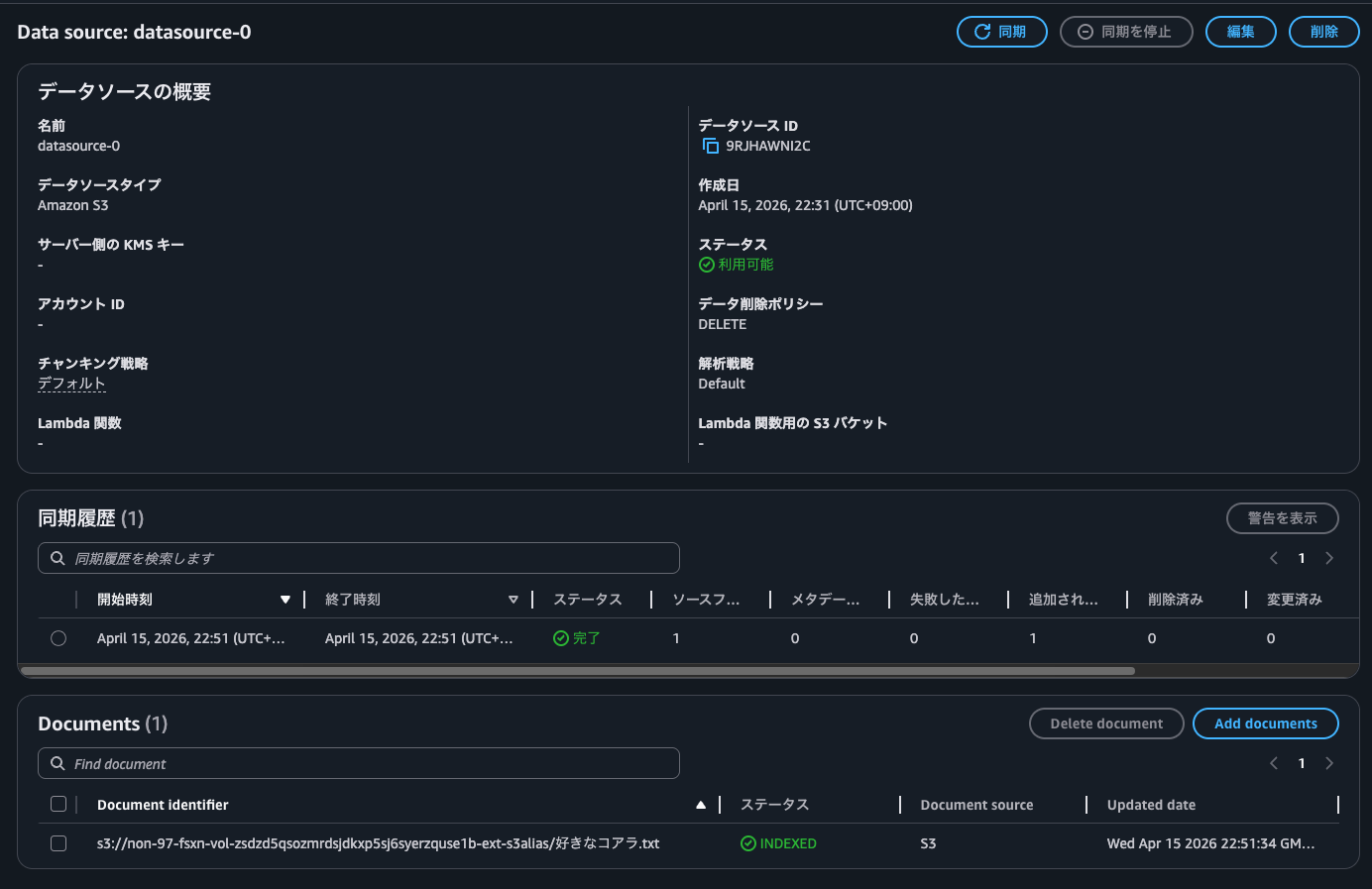Go to previous page of Documents list
1372x889 pixels.
(x=1274, y=763)
